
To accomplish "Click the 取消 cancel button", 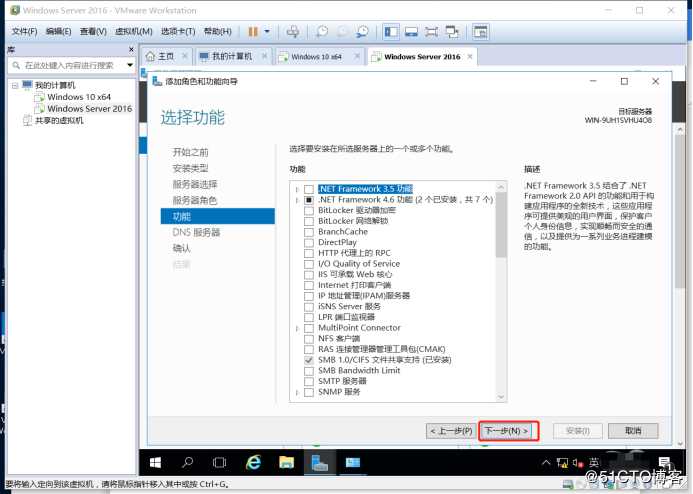I will pyautogui.click(x=633, y=431).
